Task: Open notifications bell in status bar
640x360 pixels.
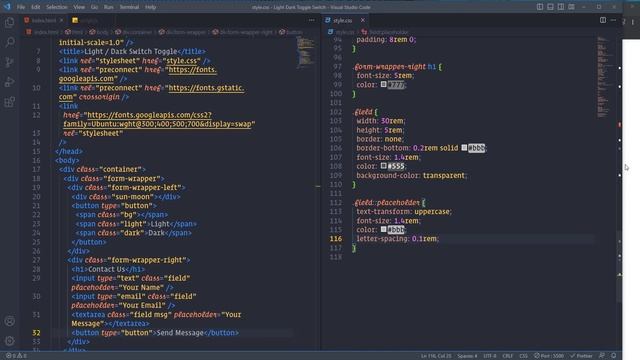Action: coord(613,356)
